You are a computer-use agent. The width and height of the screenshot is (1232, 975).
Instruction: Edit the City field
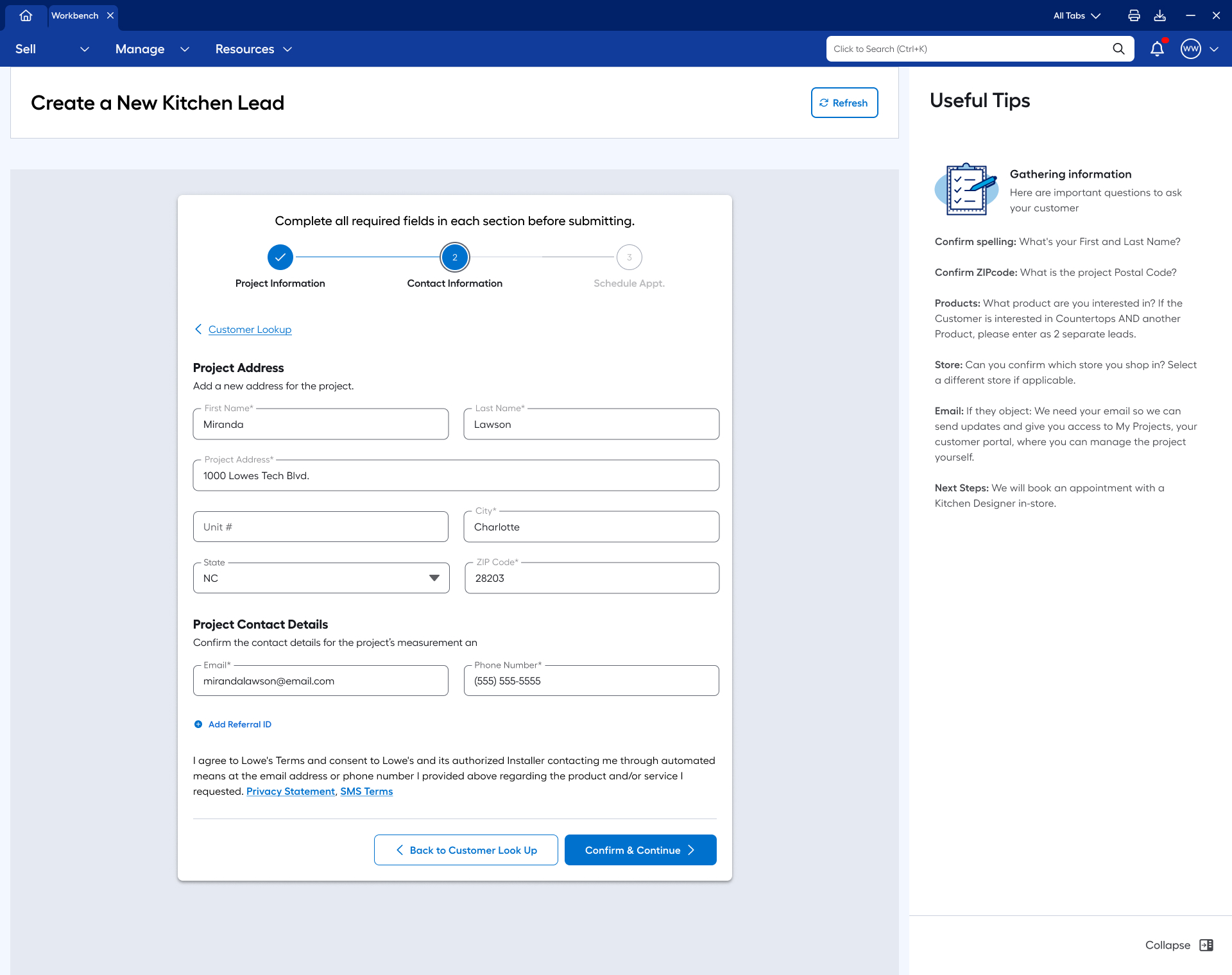click(592, 527)
